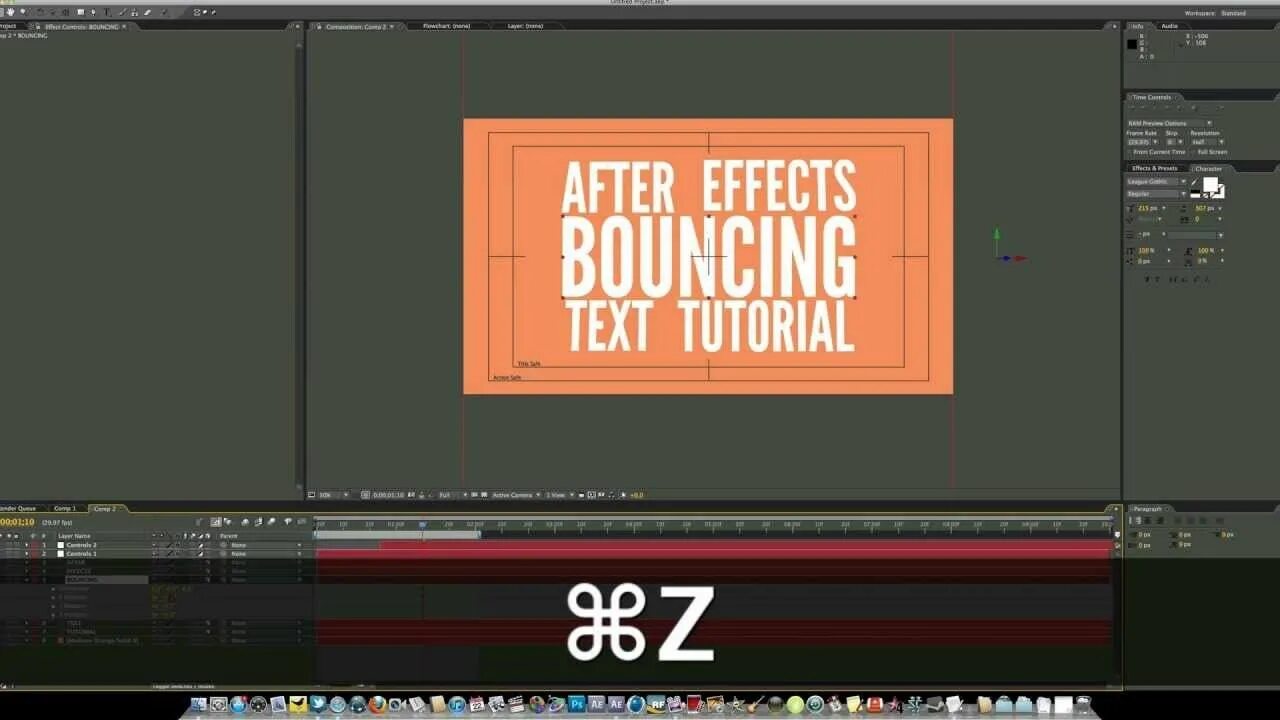Screen dimensions: 1280x720
Task: Open Parent dropdown for Controls 1 layer
Action: click(x=266, y=554)
